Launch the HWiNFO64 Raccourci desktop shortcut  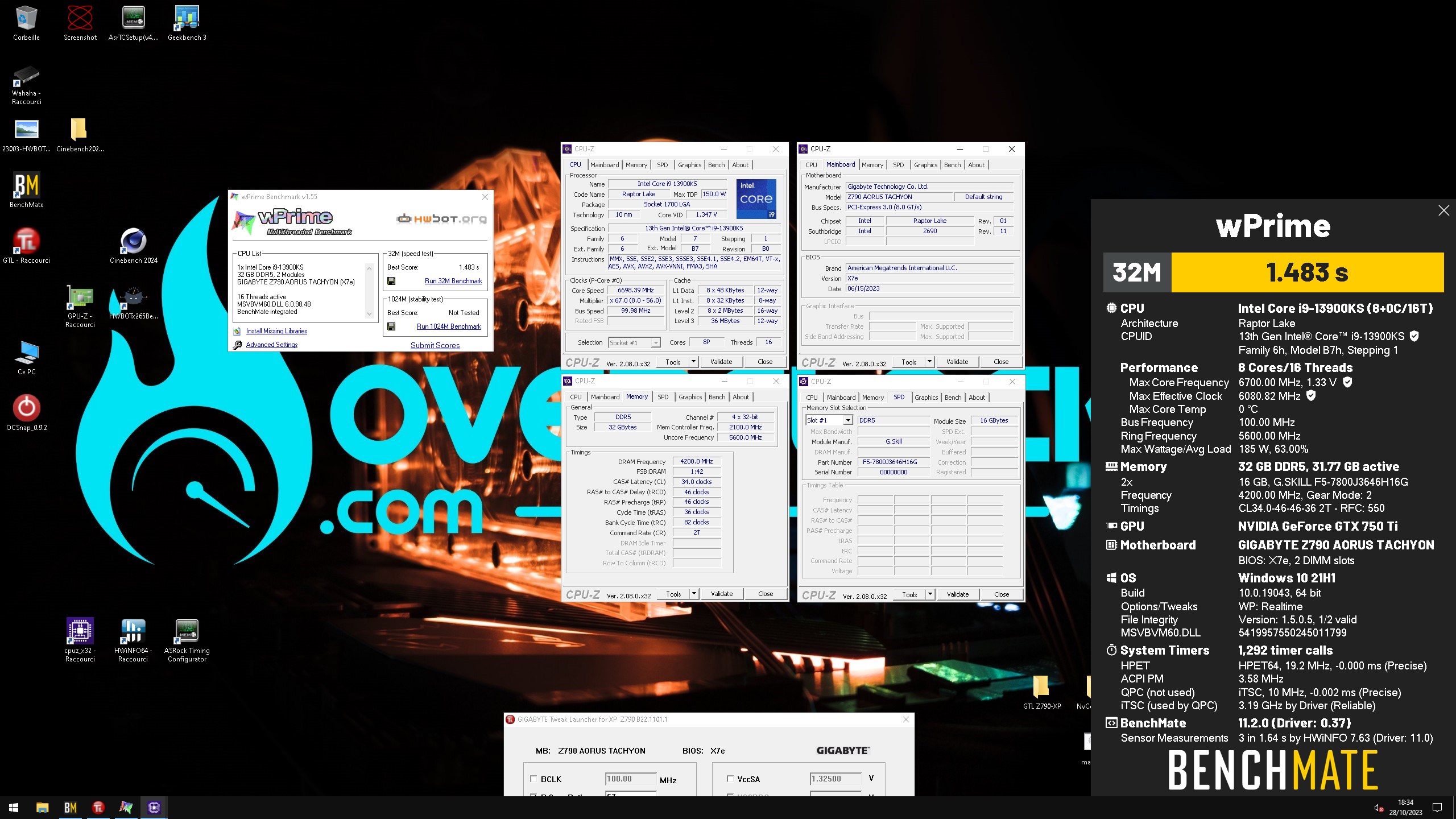tap(134, 639)
